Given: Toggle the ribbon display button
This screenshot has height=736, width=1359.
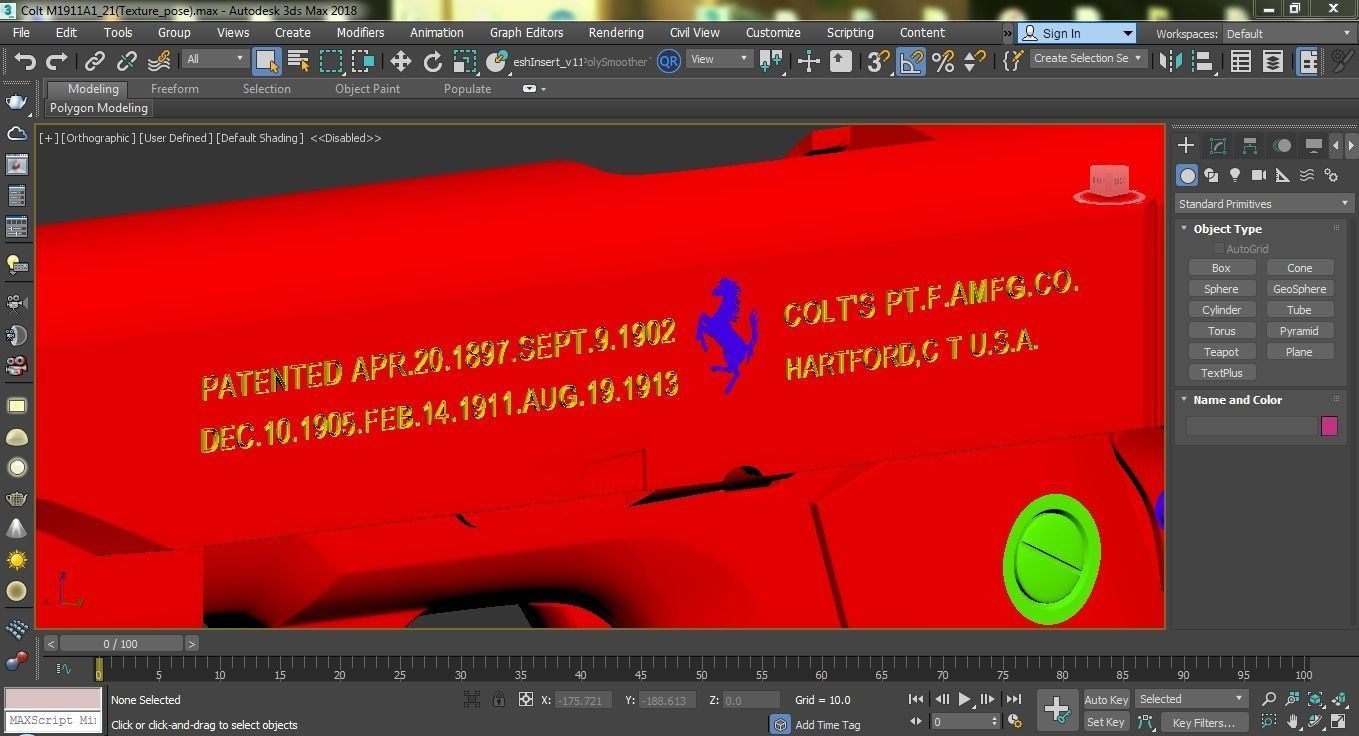Looking at the screenshot, I should (1307, 61).
